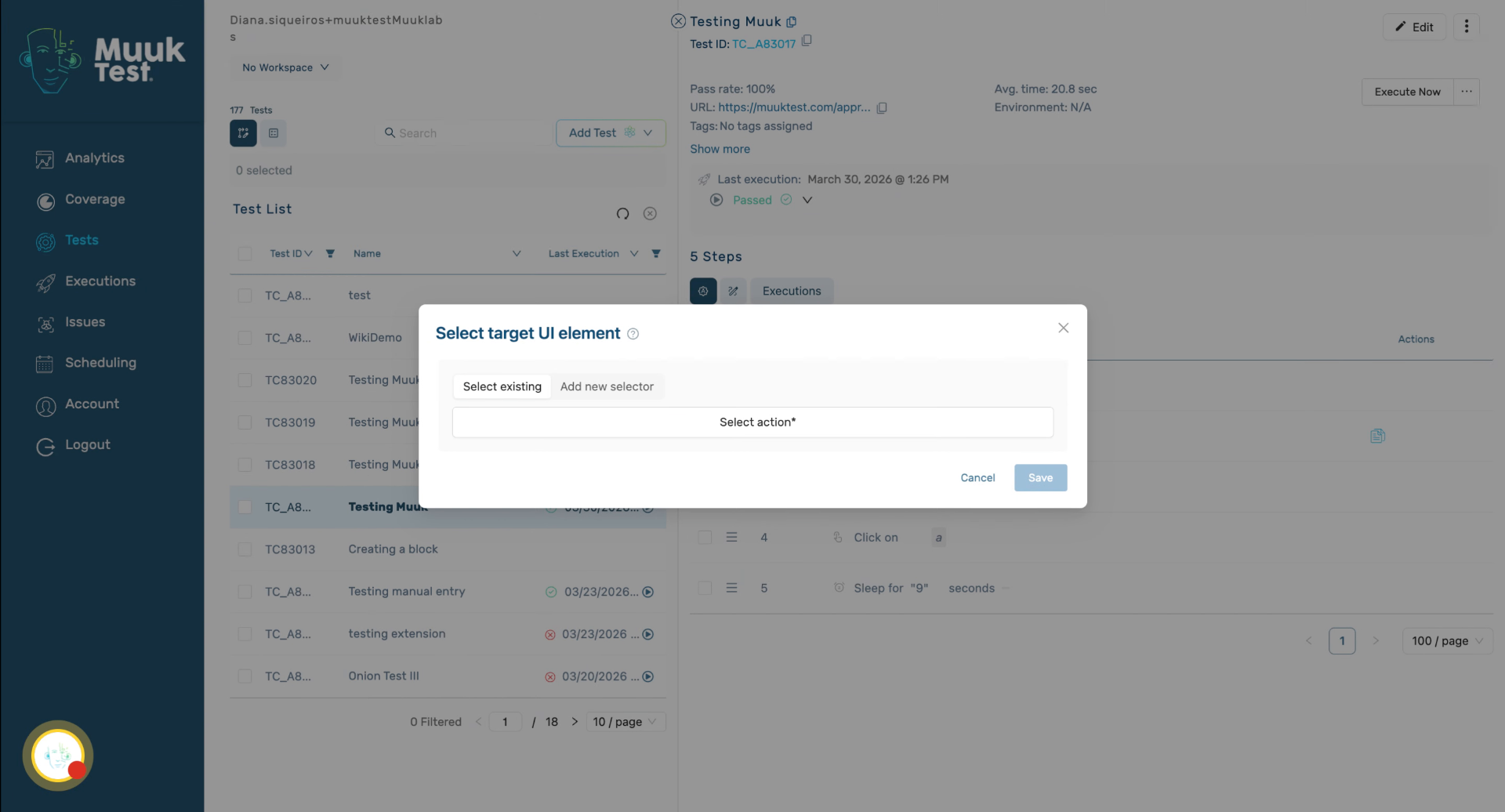Filter by Test ID funnel icon
Screen dimensions: 1505x812
[x=330, y=253]
